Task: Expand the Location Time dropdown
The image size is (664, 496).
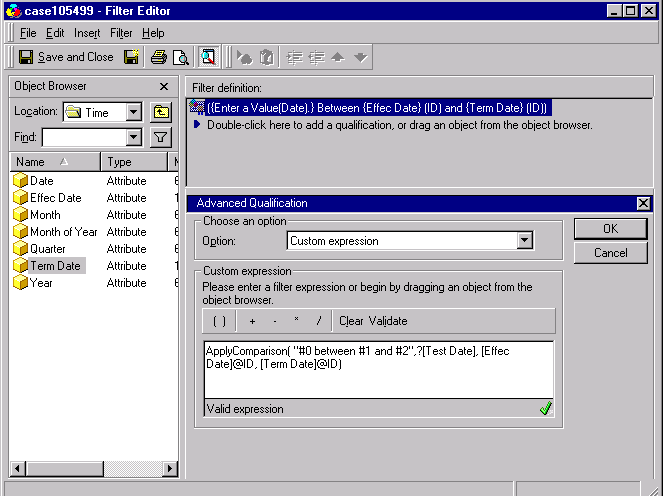Action: 134,112
